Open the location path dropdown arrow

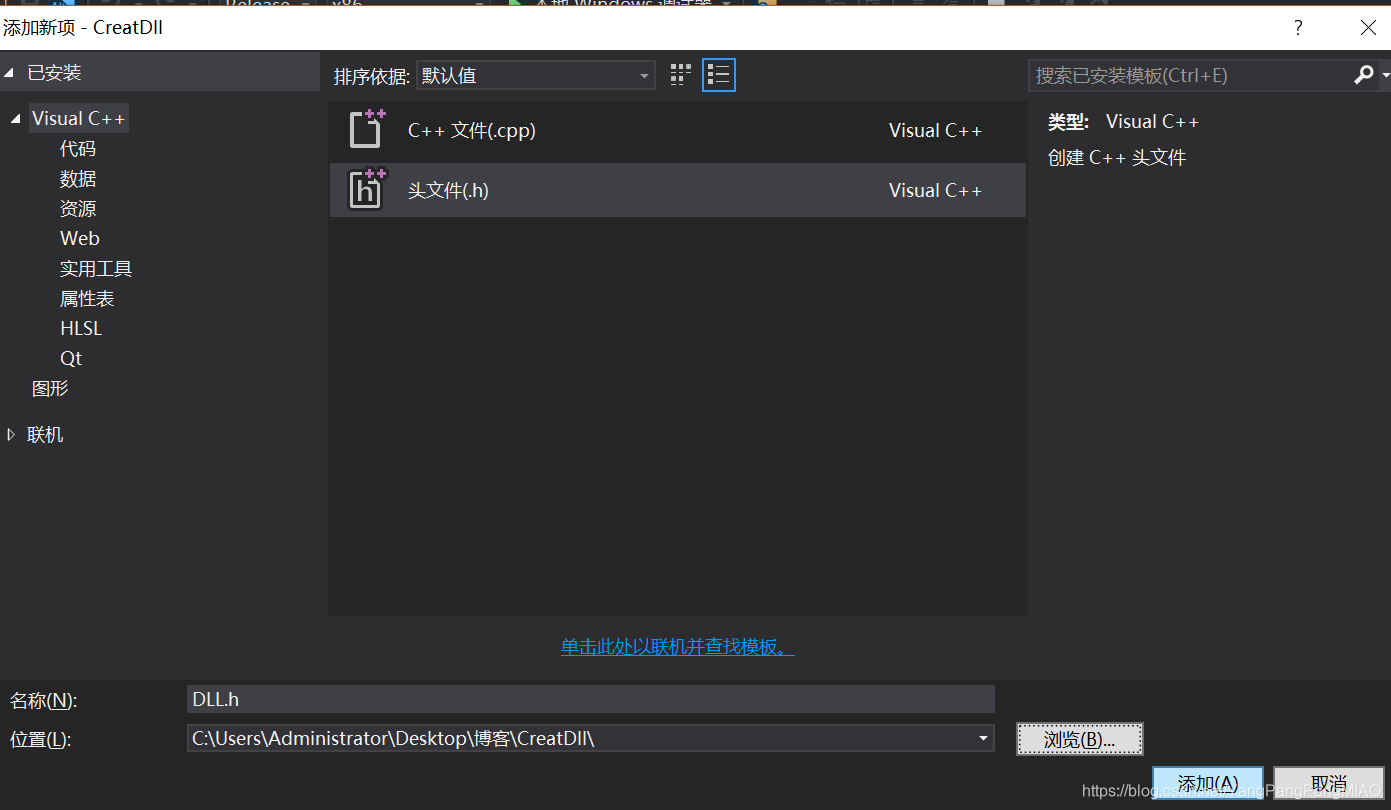pos(984,739)
